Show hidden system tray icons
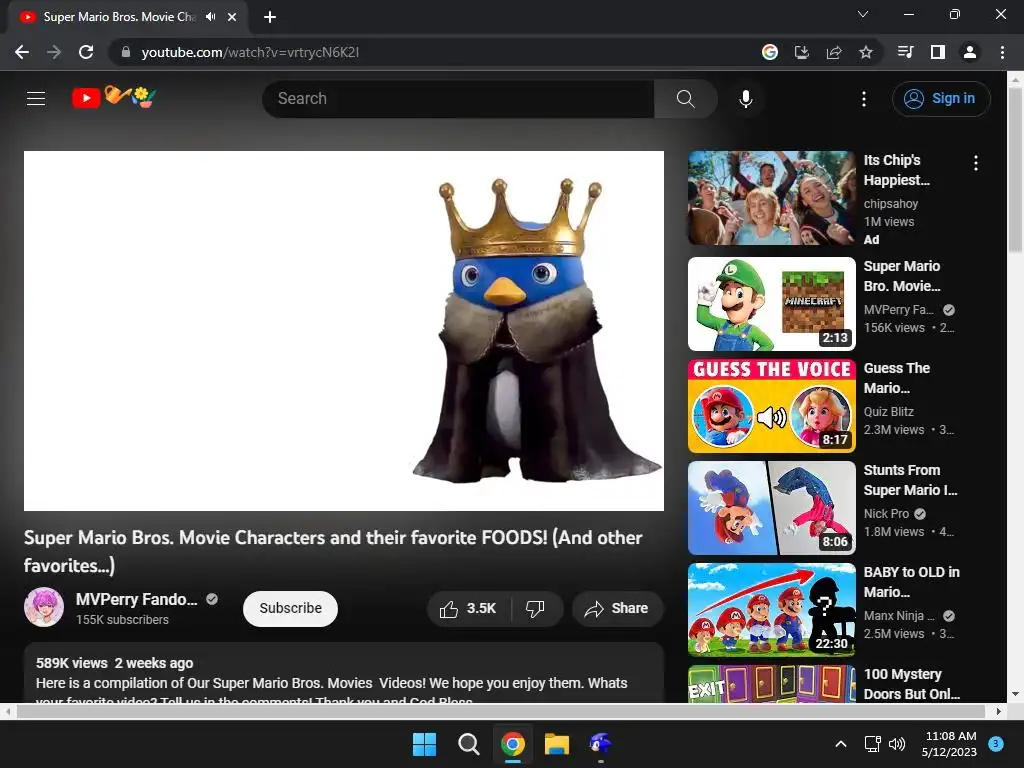The height and width of the screenshot is (768, 1024). coord(841,744)
